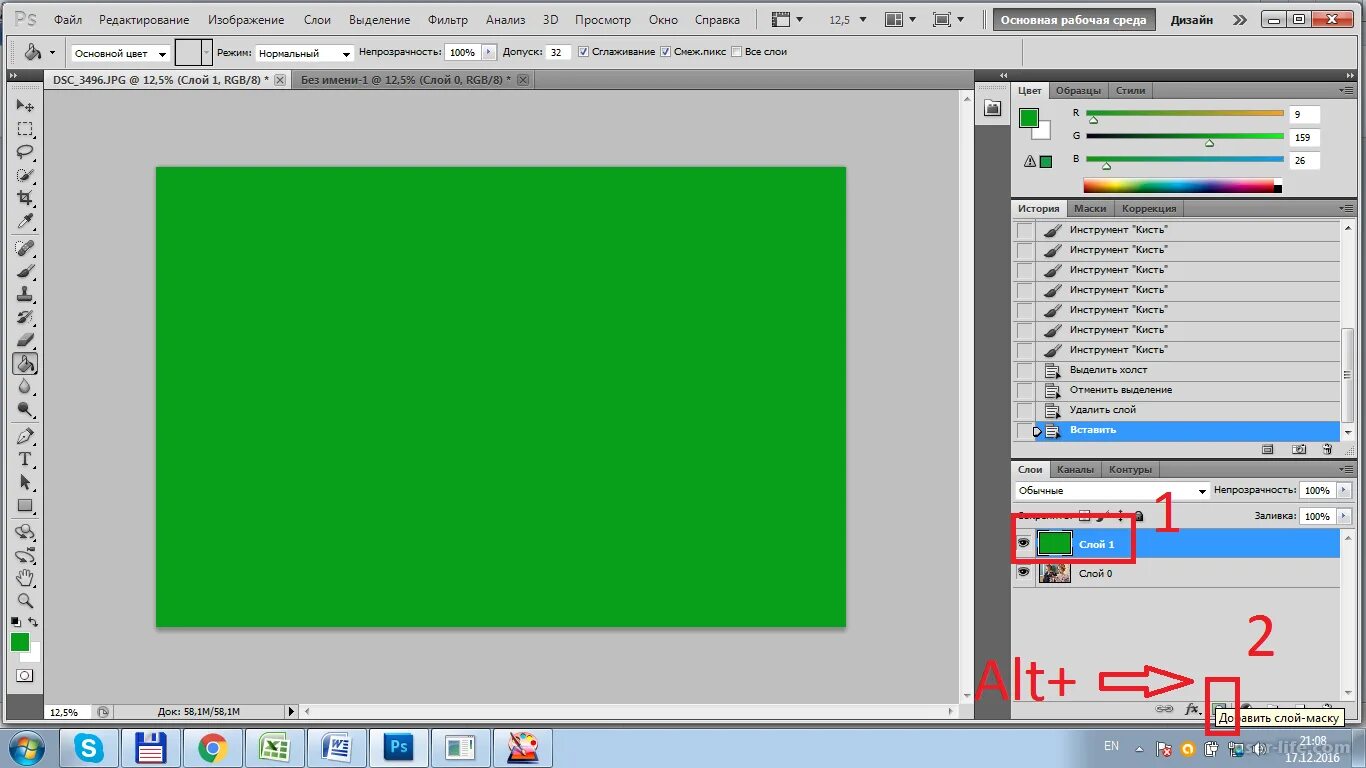The image size is (1366, 768).
Task: Pick a color from the spectrum ramp
Action: click(1182, 185)
